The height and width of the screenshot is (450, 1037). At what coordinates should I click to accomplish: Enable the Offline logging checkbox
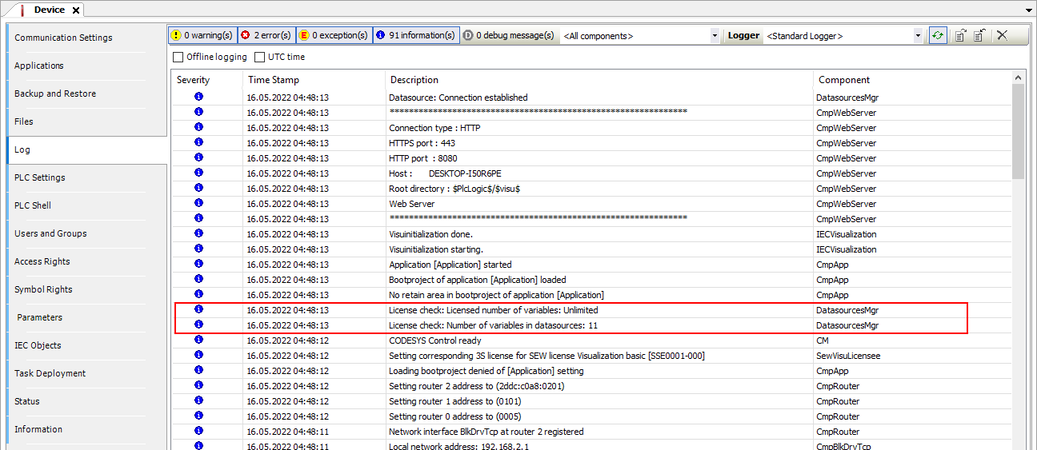pos(179,57)
